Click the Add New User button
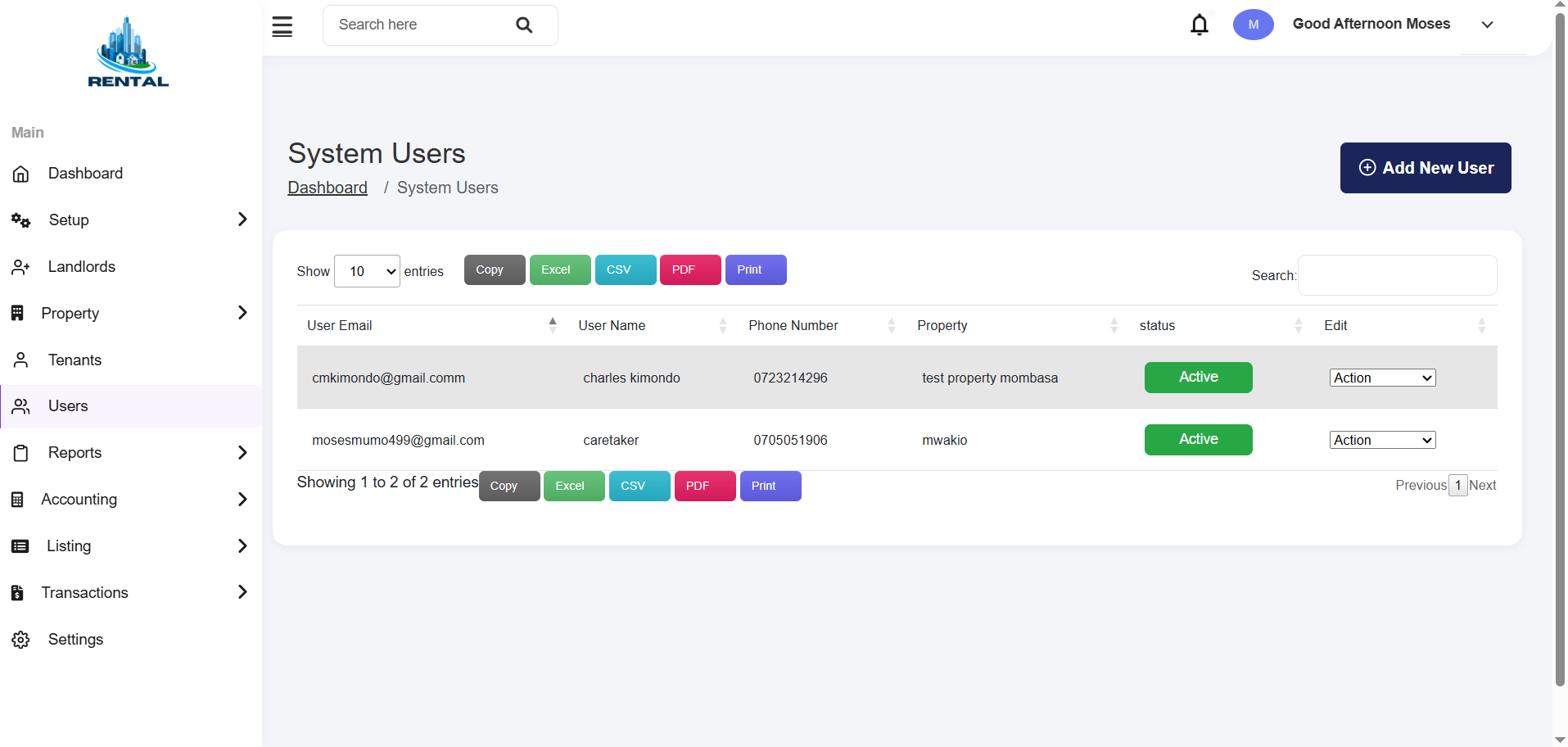The height and width of the screenshot is (747, 1568). [x=1426, y=168]
